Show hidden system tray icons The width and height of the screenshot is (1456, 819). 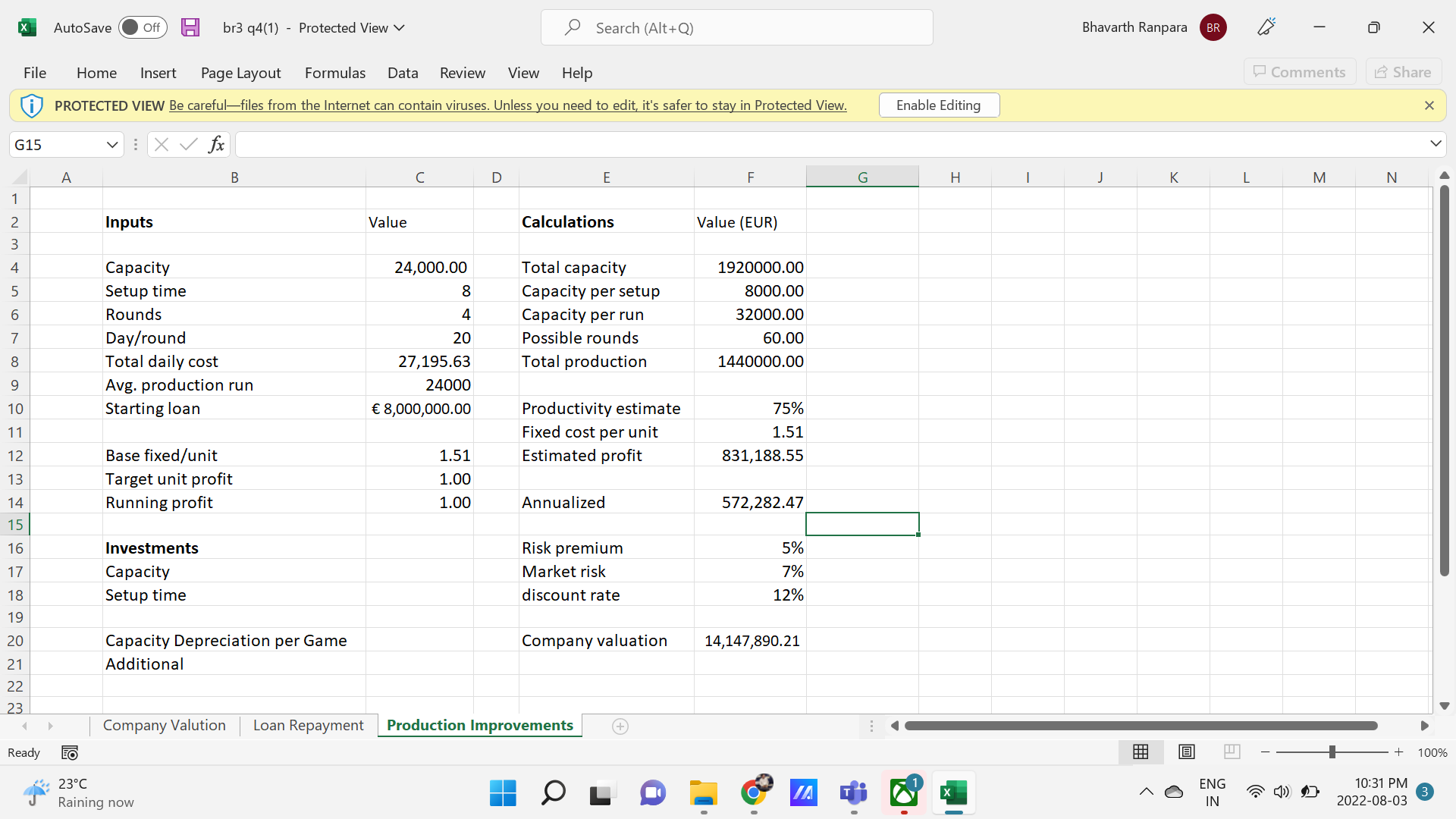click(1146, 792)
